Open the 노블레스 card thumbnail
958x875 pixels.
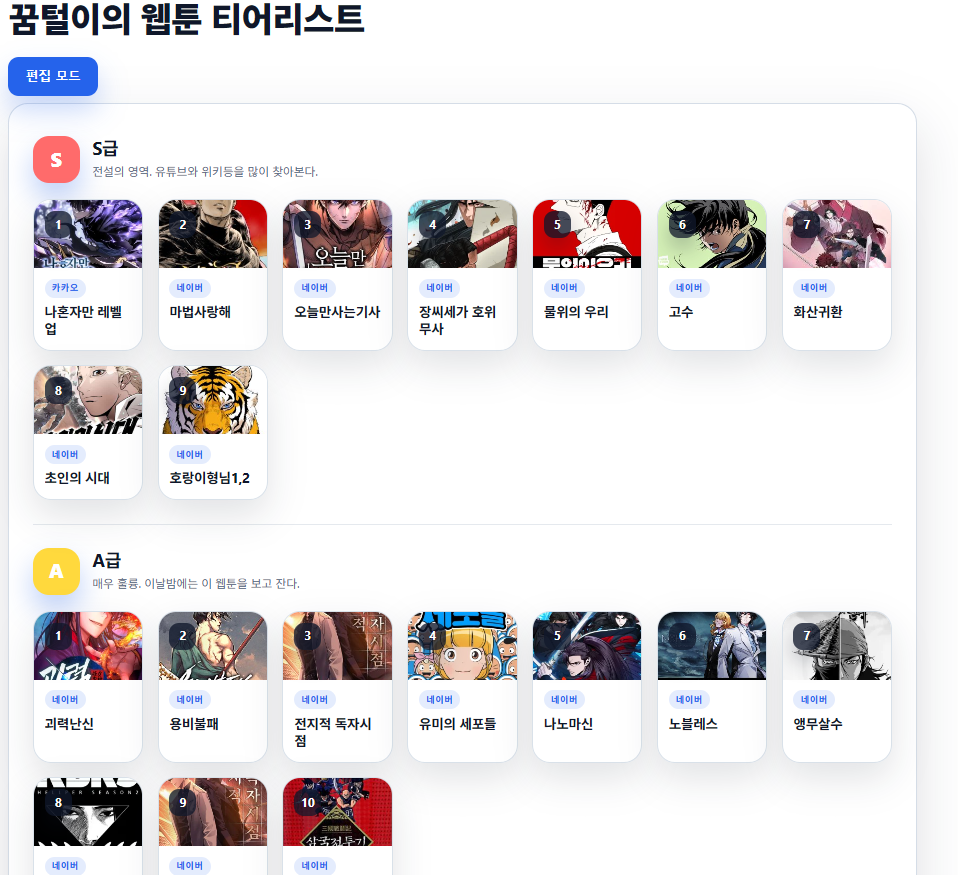point(712,646)
